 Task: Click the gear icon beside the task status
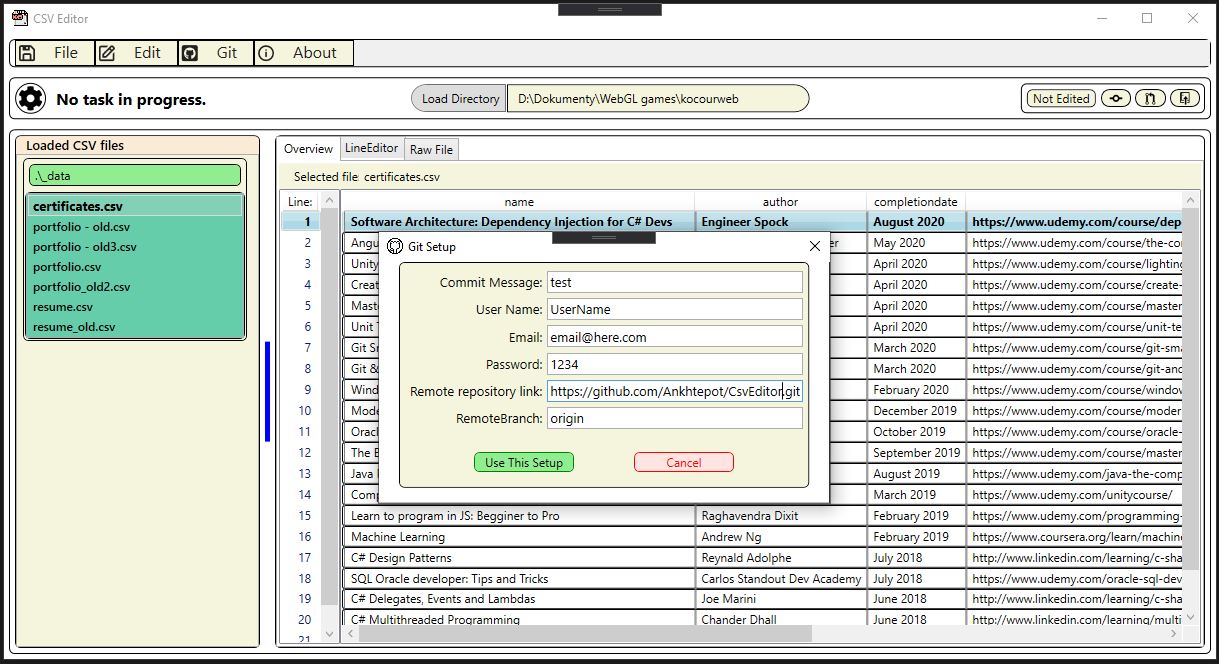pyautogui.click(x=31, y=98)
